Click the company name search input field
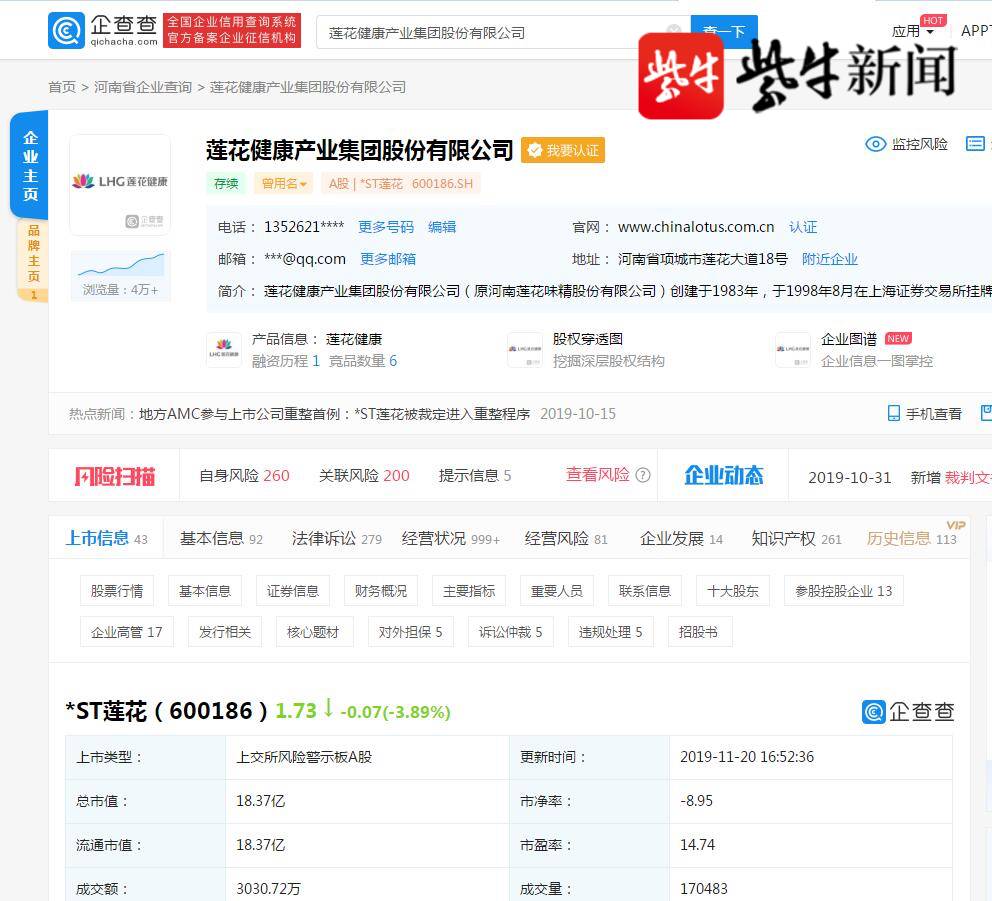Screen dimensions: 992x901 (x=490, y=32)
